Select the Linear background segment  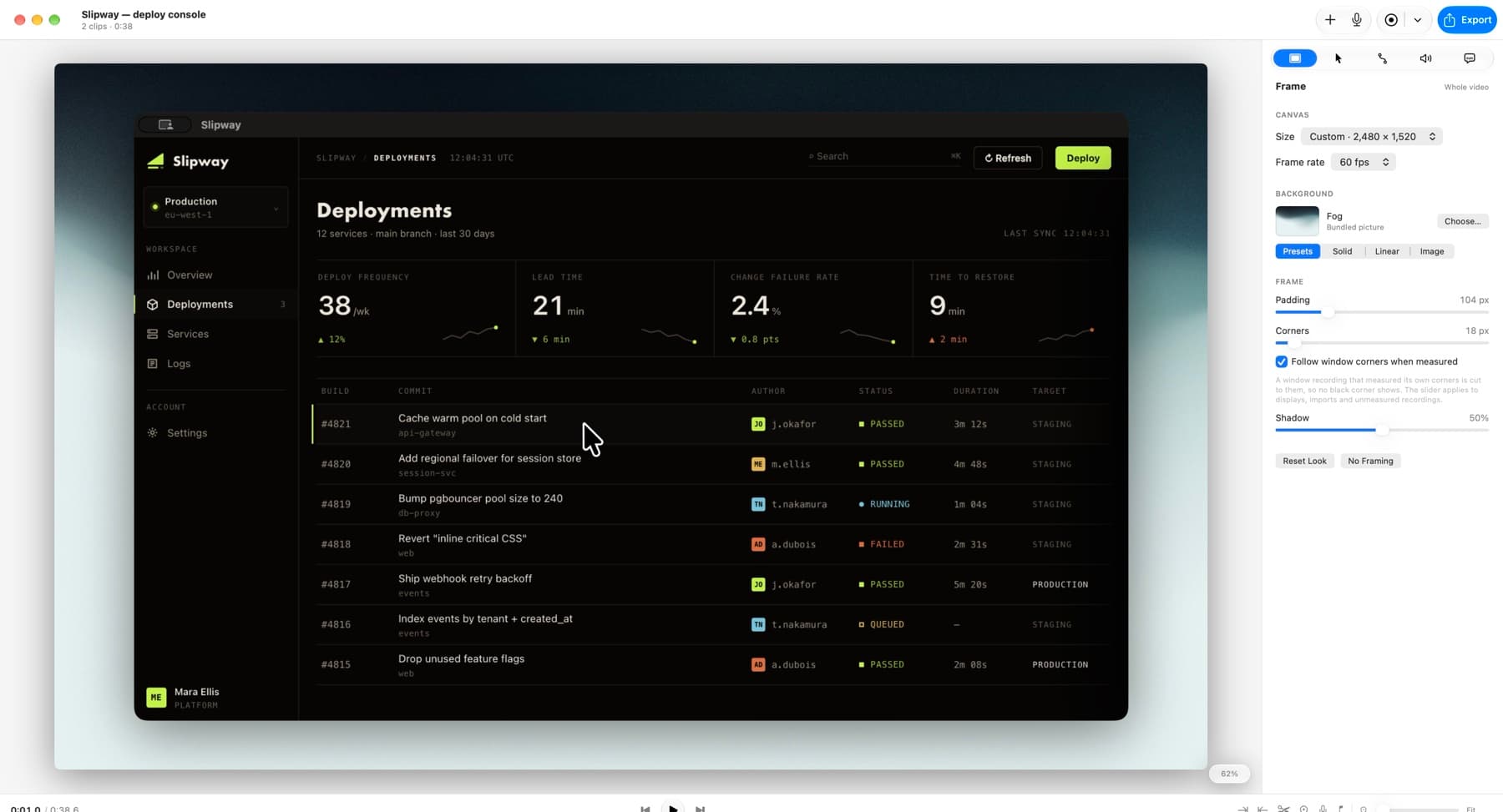tap(1387, 251)
